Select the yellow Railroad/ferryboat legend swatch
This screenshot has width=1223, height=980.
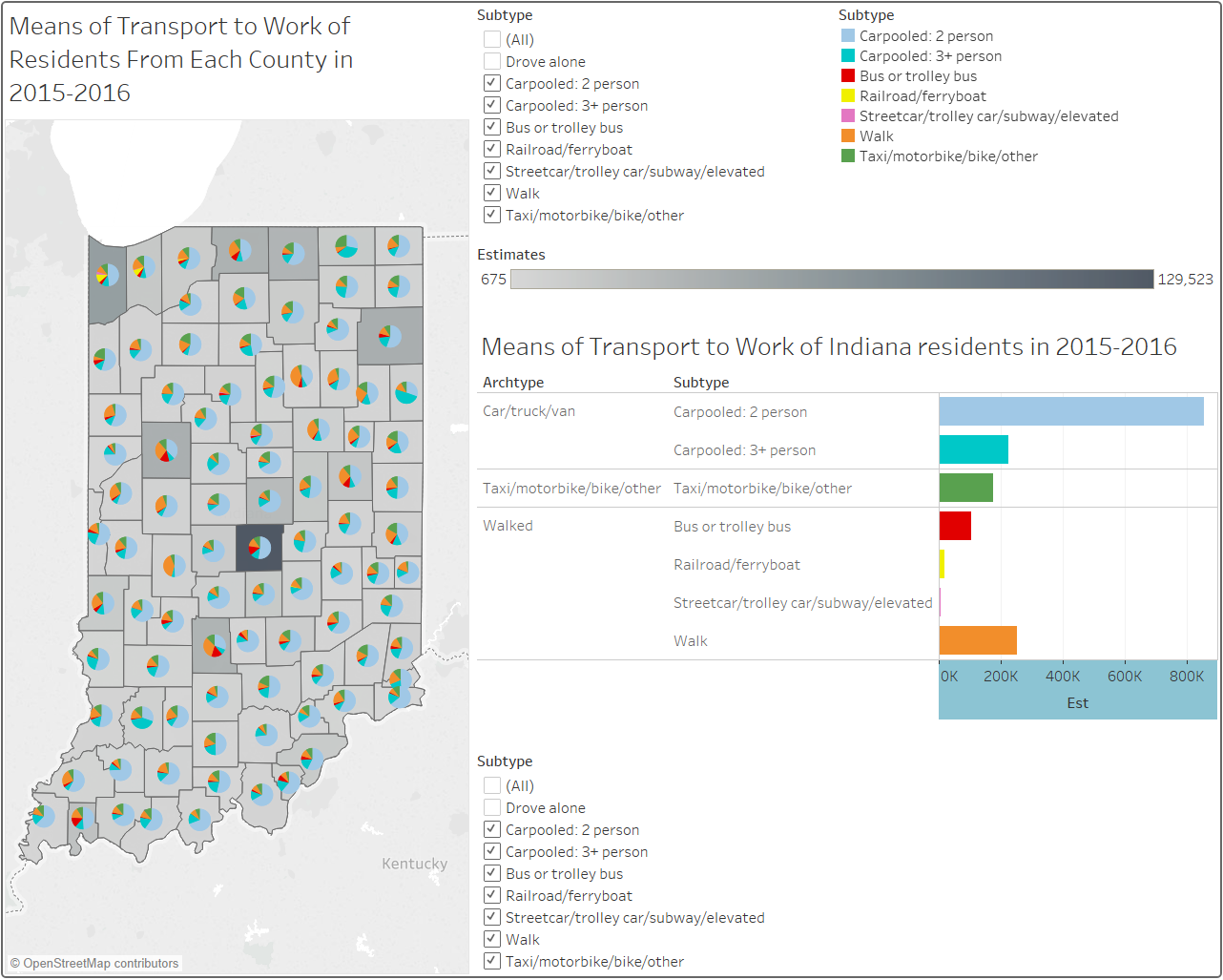(848, 95)
